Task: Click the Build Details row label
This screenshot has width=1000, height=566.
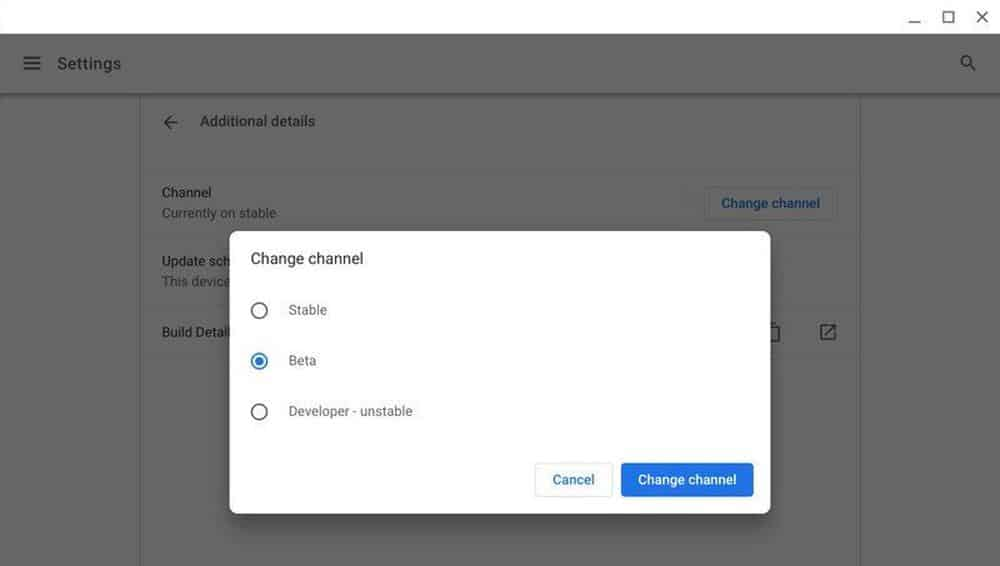Action: pyautogui.click(x=195, y=332)
